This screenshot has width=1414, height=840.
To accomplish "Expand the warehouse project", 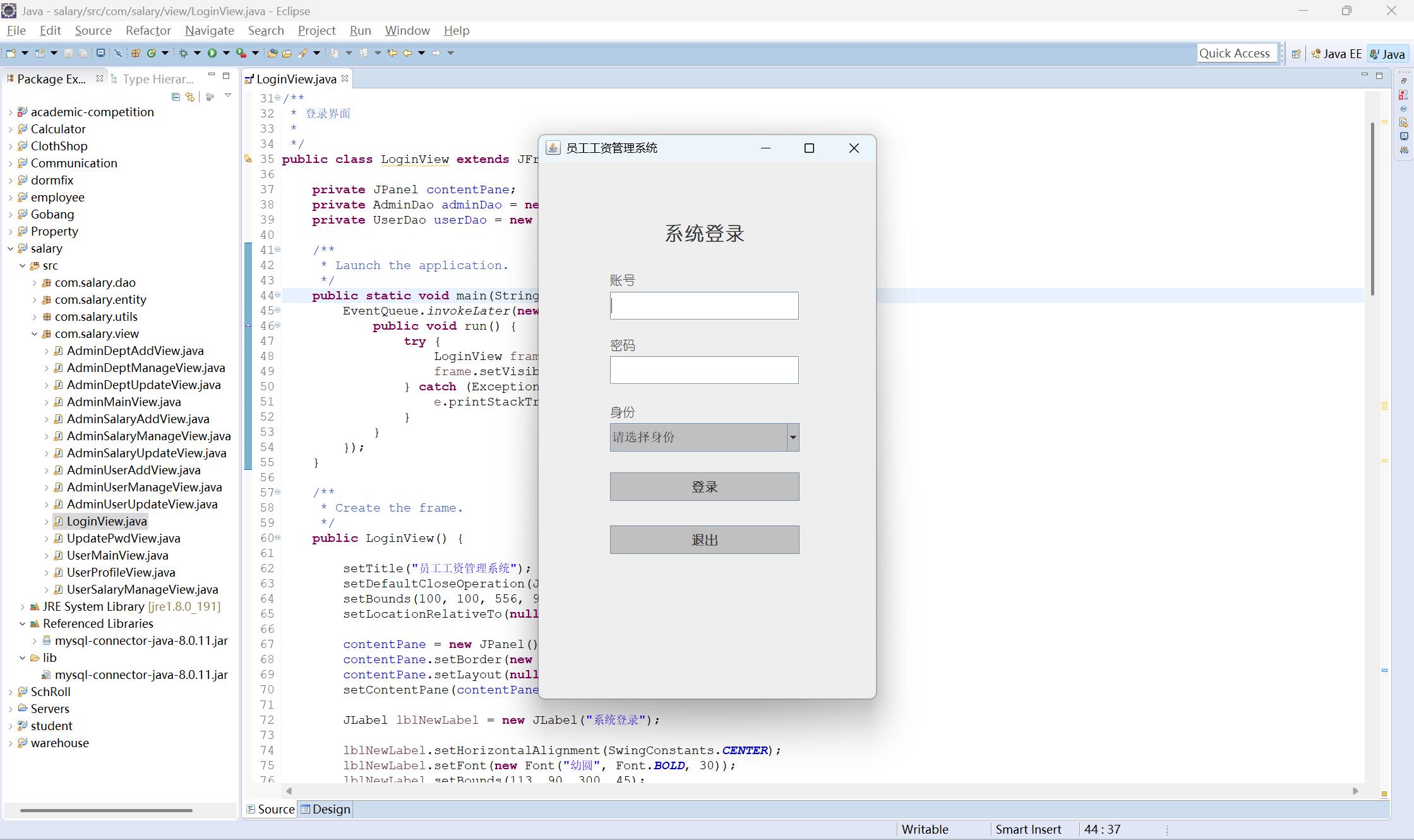I will click(10, 743).
